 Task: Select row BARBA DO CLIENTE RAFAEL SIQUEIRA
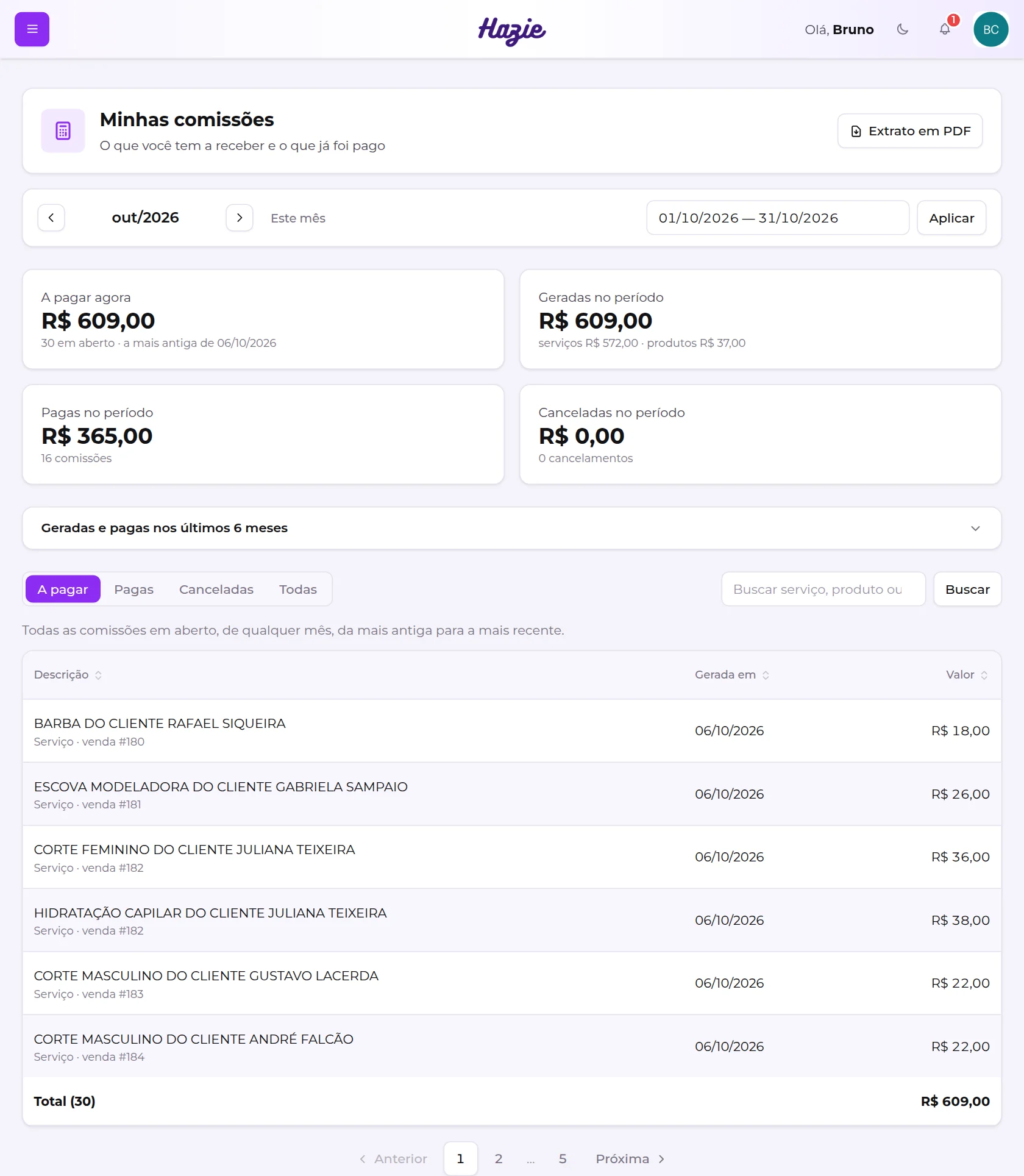tap(512, 731)
